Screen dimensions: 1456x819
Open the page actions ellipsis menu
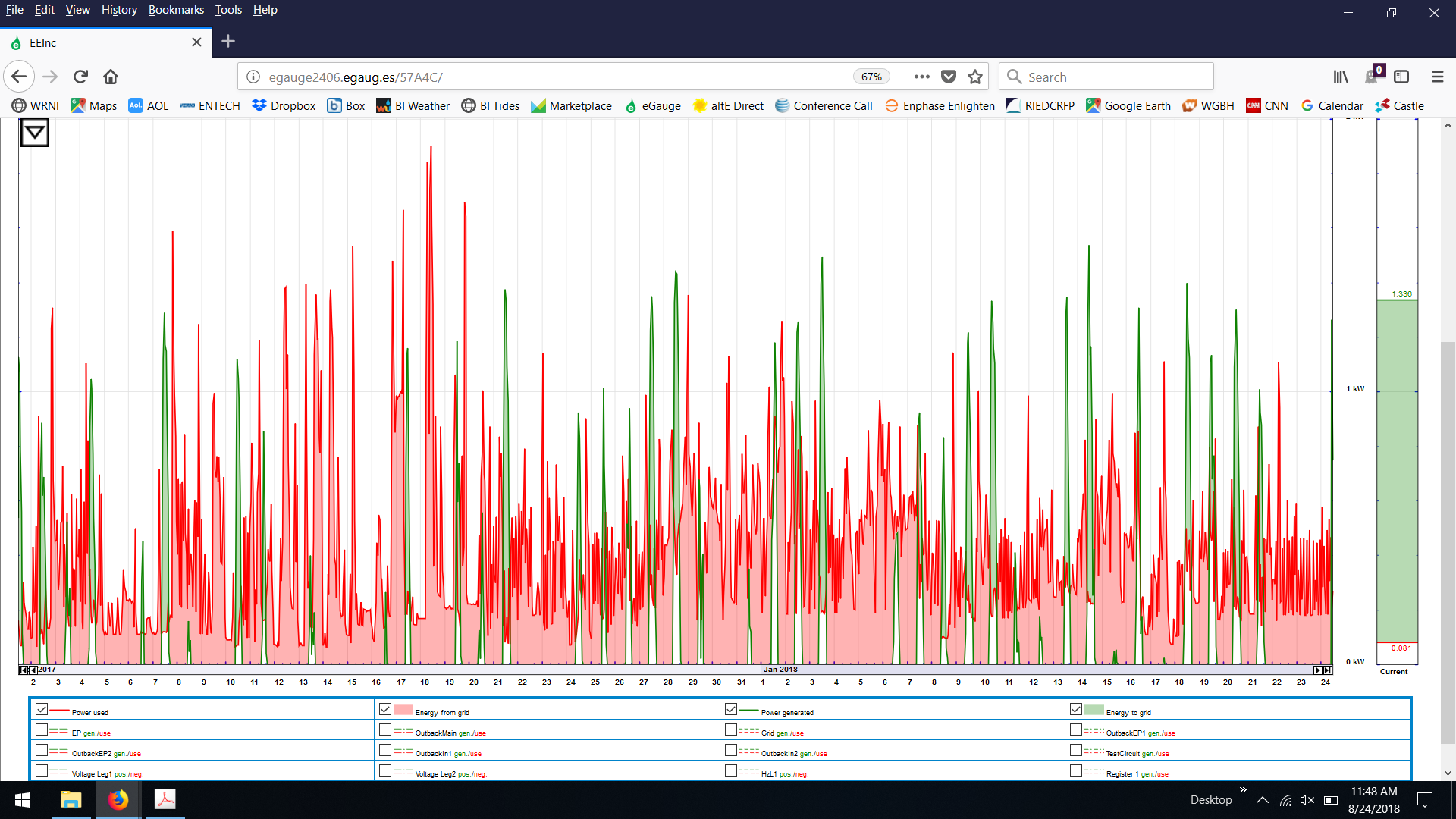[922, 77]
